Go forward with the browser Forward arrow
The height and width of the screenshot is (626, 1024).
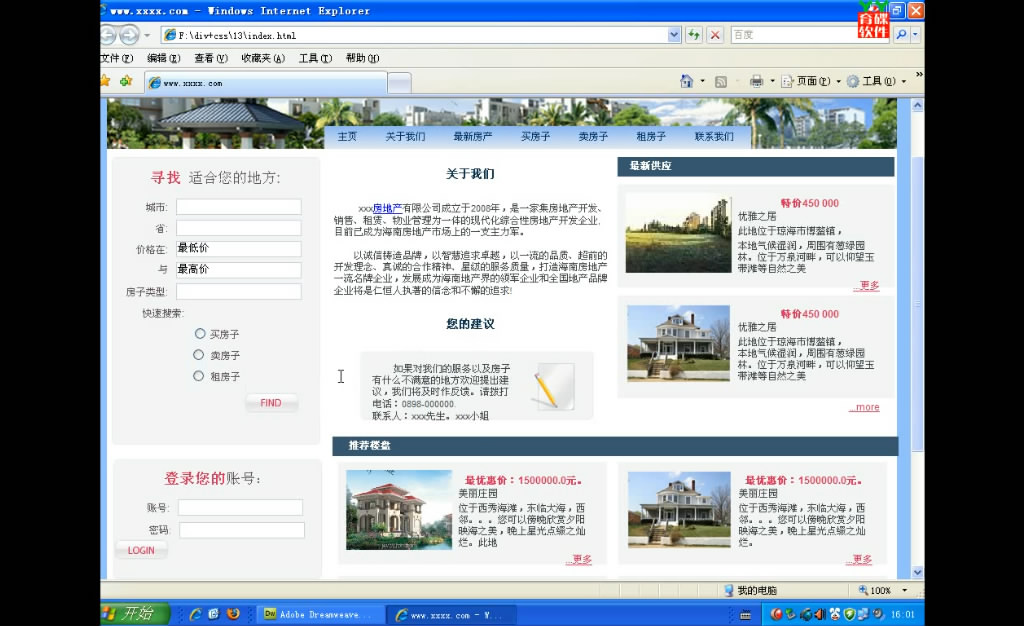(x=129, y=35)
